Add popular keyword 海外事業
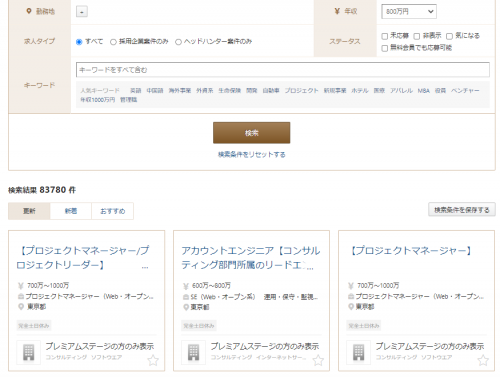 [180, 91]
